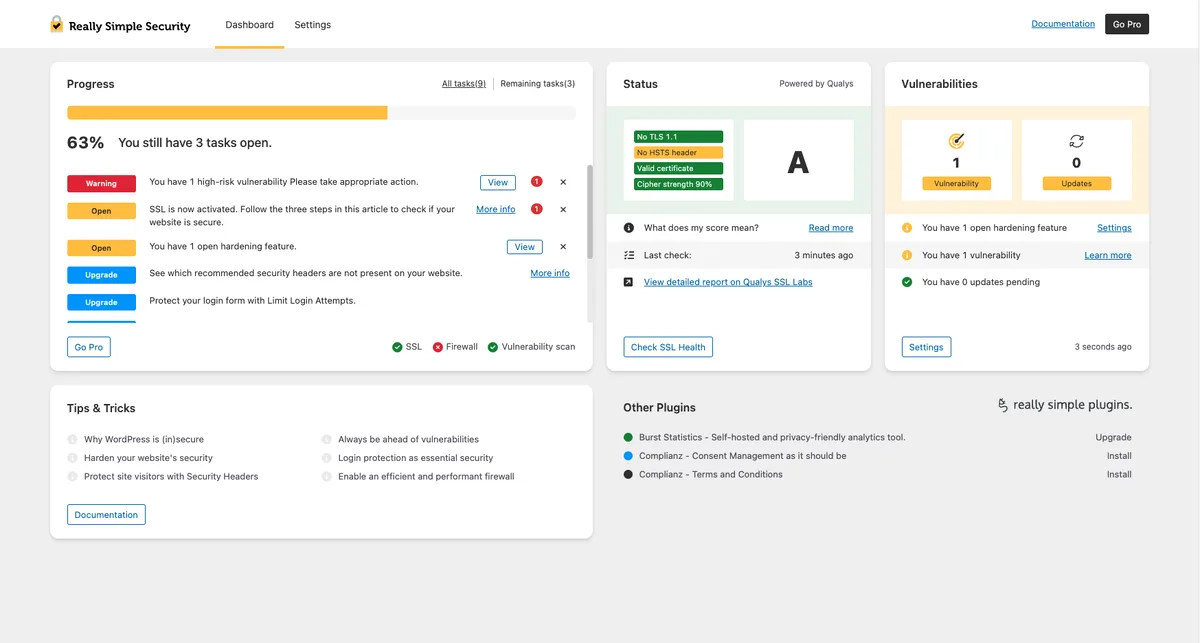Show Remaining tasks(3) filter

538,84
